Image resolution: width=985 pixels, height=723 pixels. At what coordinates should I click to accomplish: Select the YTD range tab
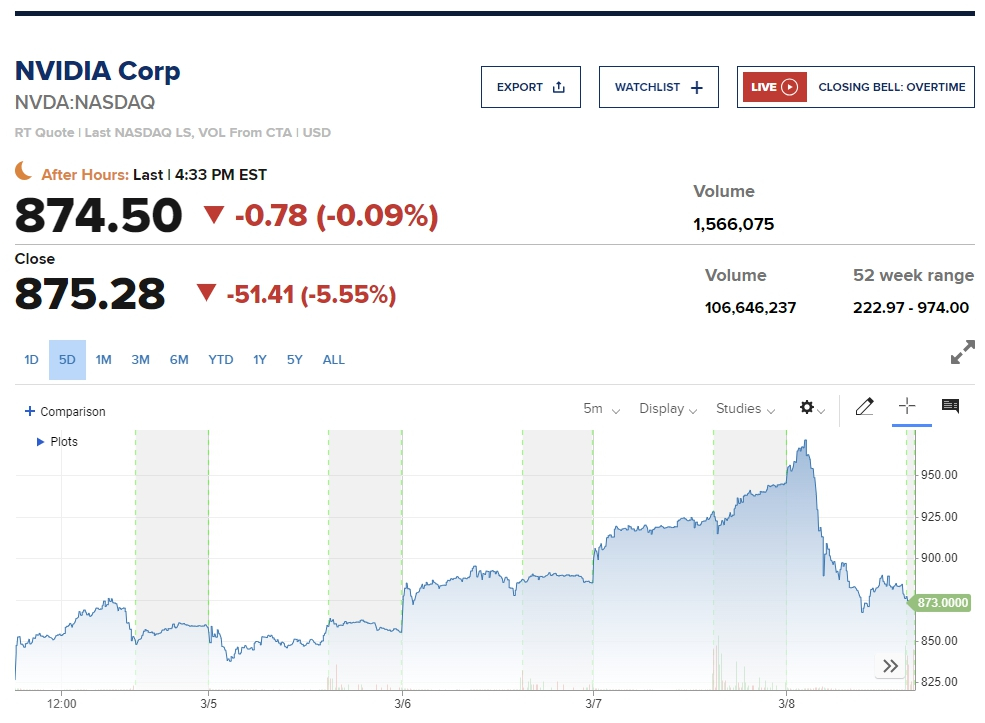pyautogui.click(x=220, y=360)
